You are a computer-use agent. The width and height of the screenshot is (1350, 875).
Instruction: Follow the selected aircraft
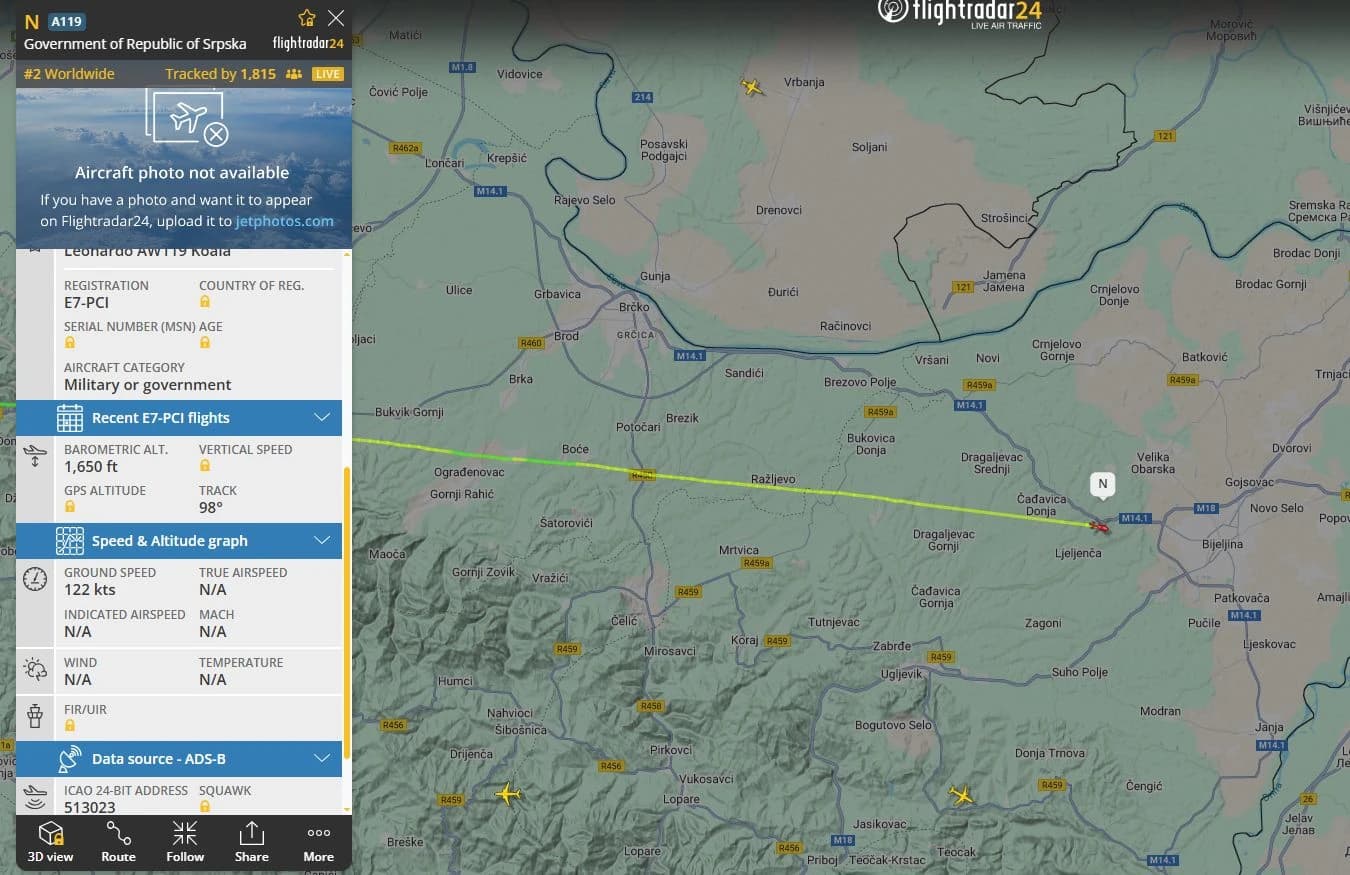click(x=185, y=842)
